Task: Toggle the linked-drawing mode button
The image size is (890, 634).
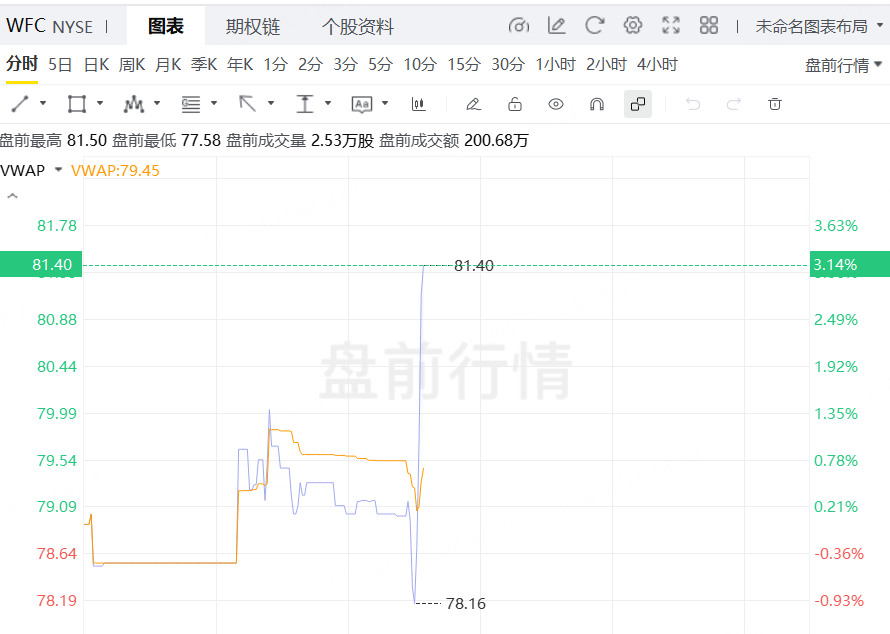Action: tap(637, 104)
